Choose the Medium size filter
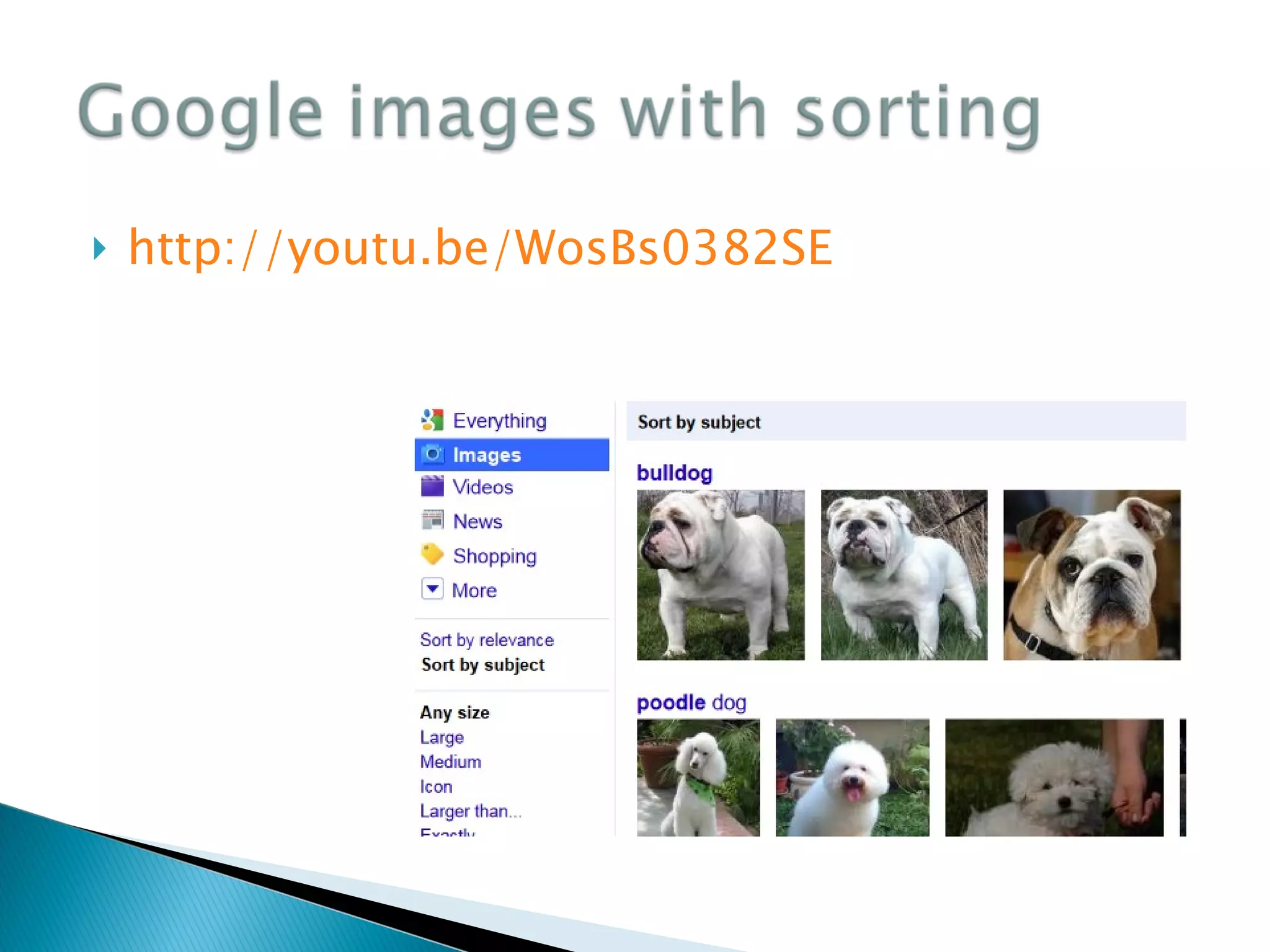Image resolution: width=1270 pixels, height=952 pixels. tap(450, 762)
